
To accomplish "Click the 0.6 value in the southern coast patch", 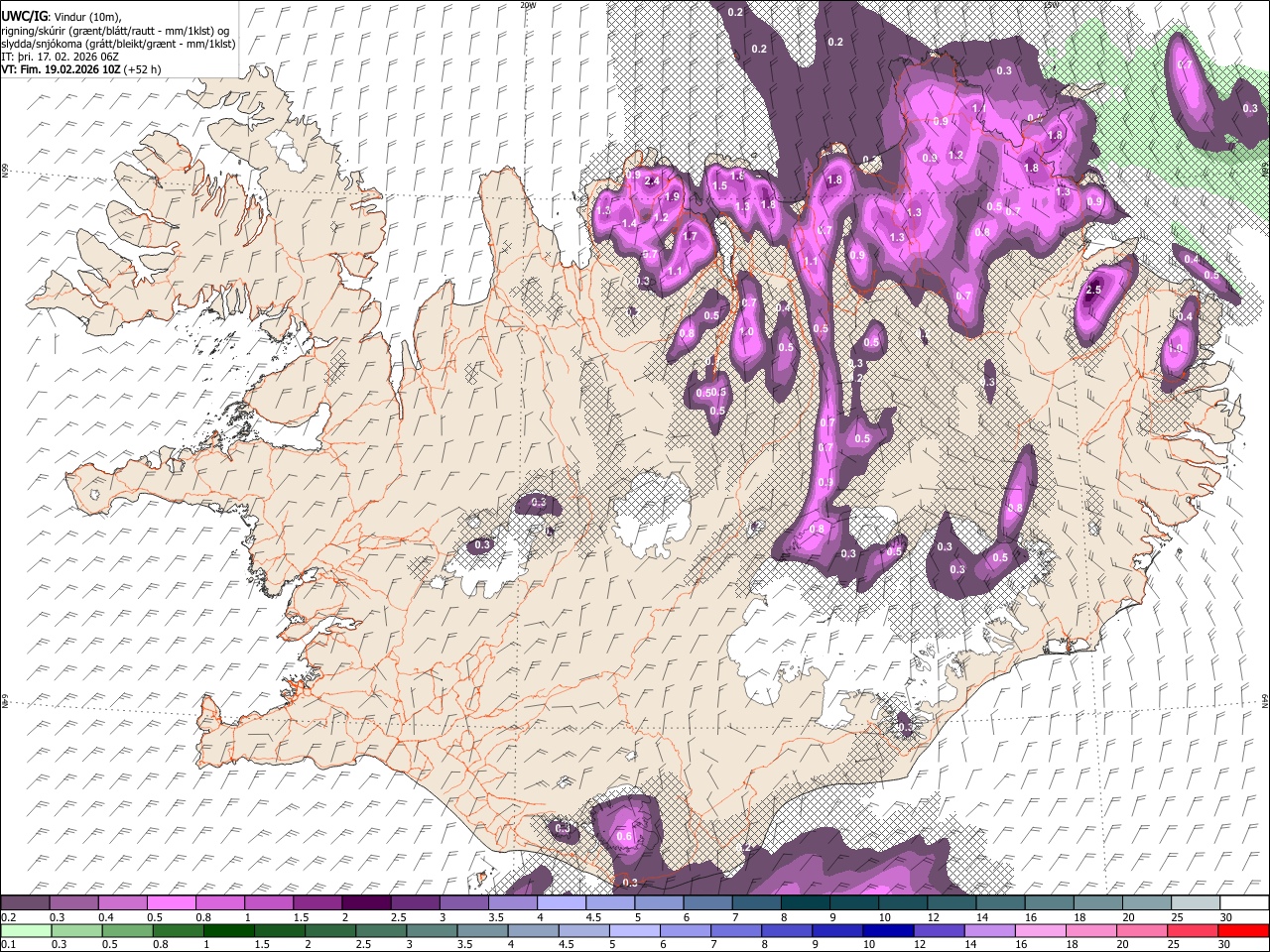I will (x=624, y=837).
